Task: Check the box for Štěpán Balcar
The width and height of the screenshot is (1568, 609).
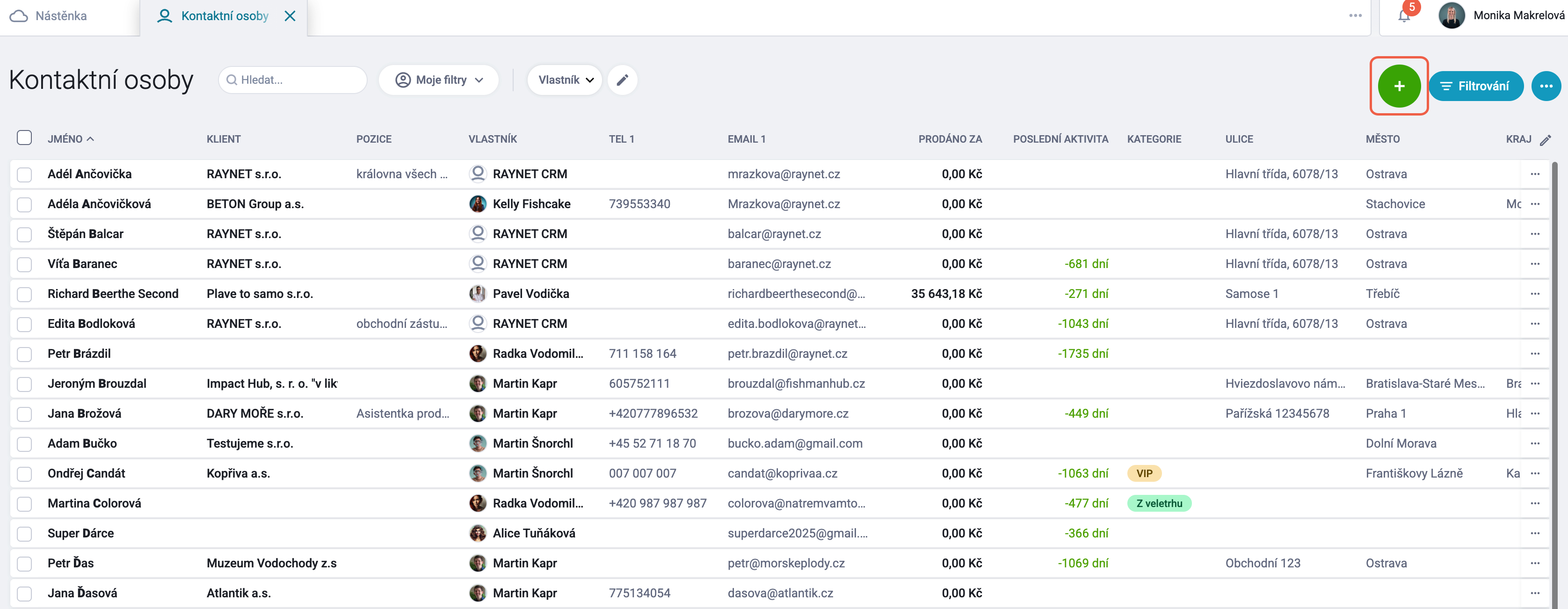Action: click(24, 234)
